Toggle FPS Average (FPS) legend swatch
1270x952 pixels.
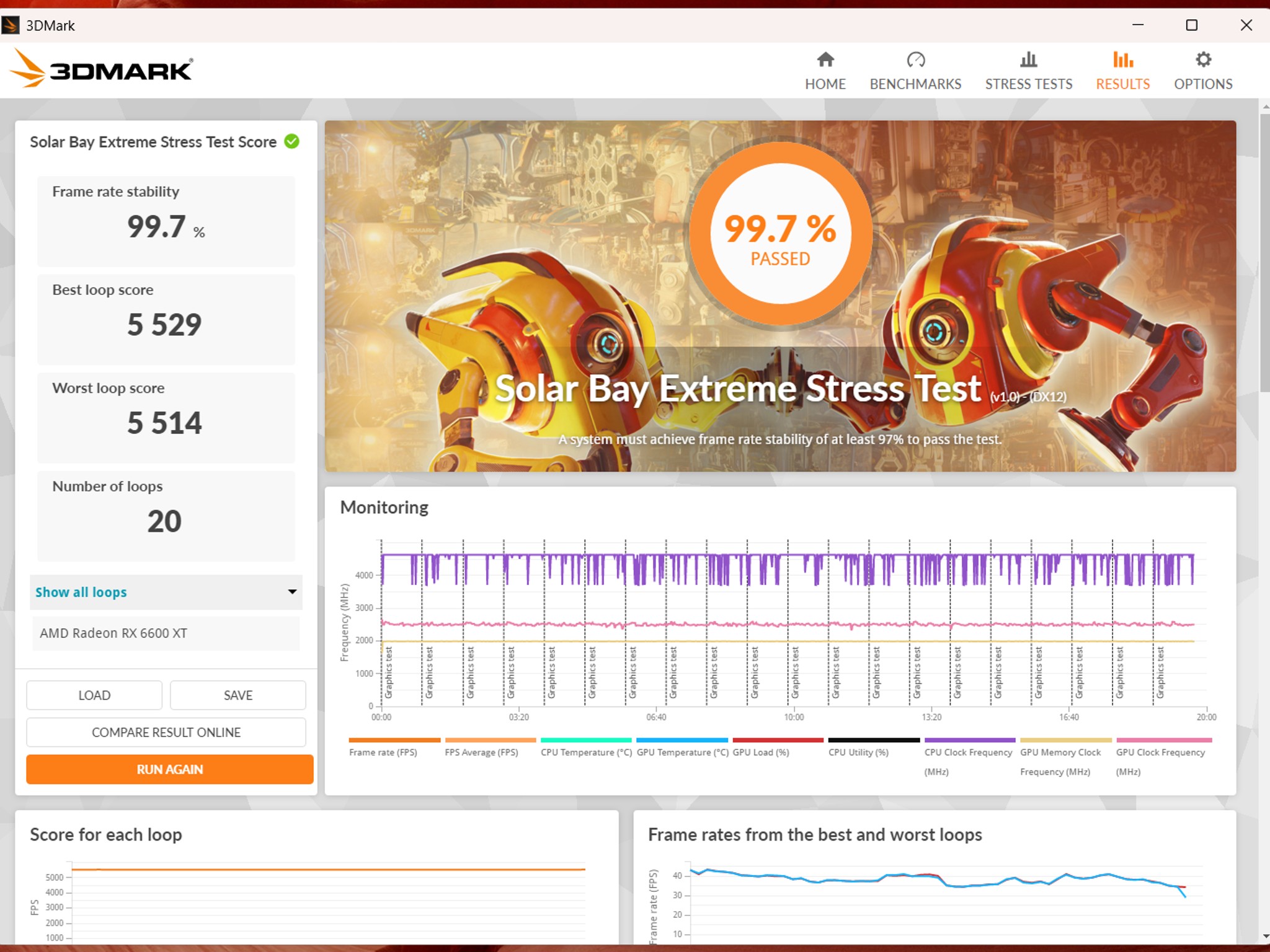tap(491, 740)
